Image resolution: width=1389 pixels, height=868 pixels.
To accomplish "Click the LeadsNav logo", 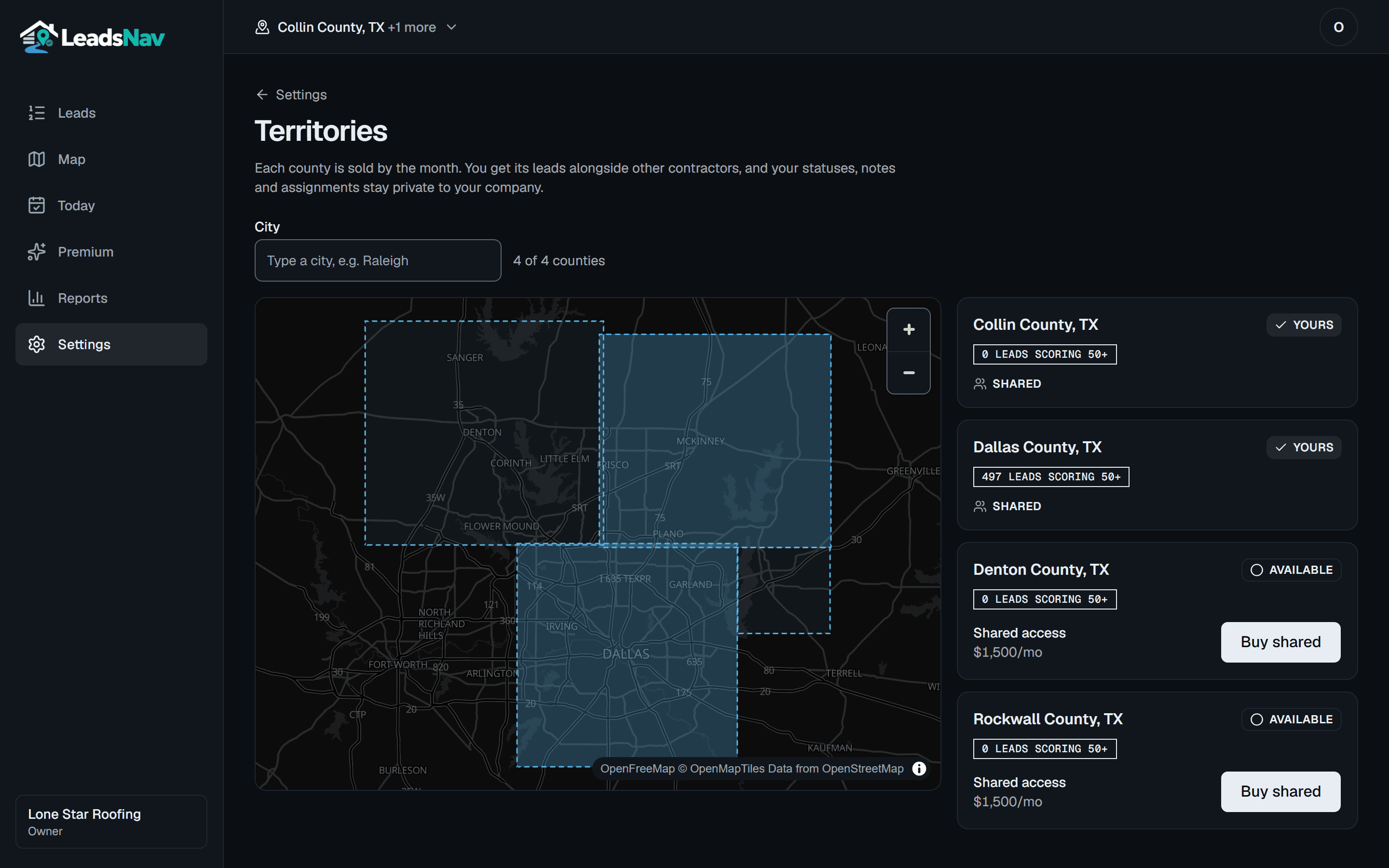I will click(93, 37).
